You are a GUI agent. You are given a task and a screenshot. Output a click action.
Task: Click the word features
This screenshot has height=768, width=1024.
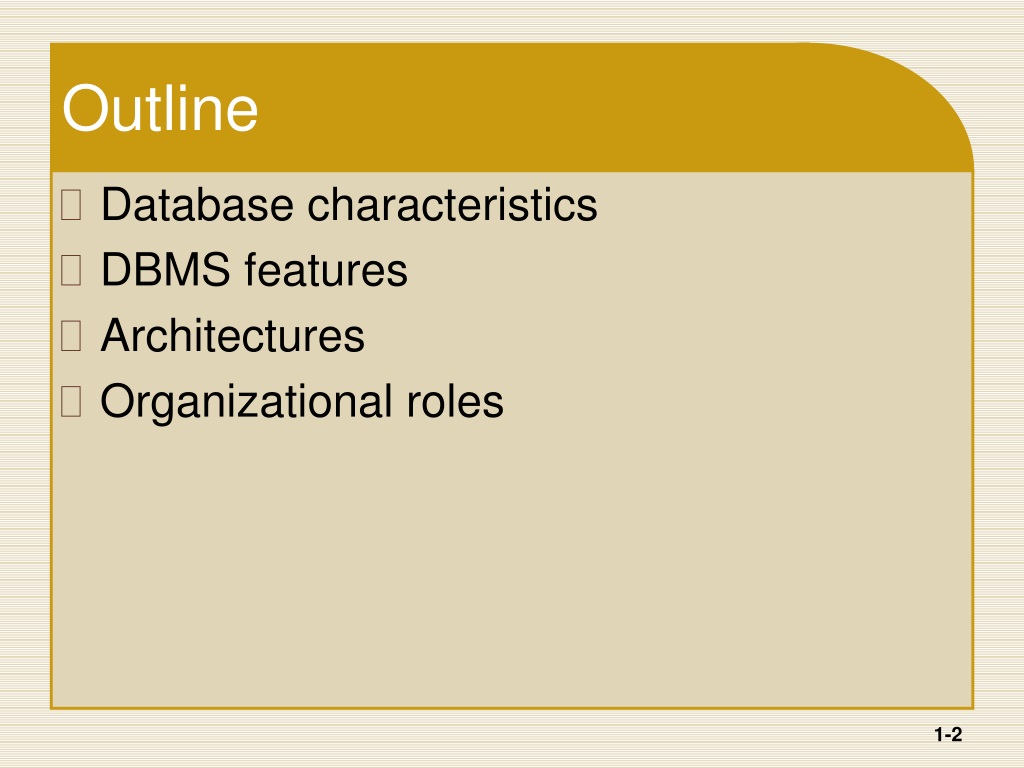pos(326,270)
